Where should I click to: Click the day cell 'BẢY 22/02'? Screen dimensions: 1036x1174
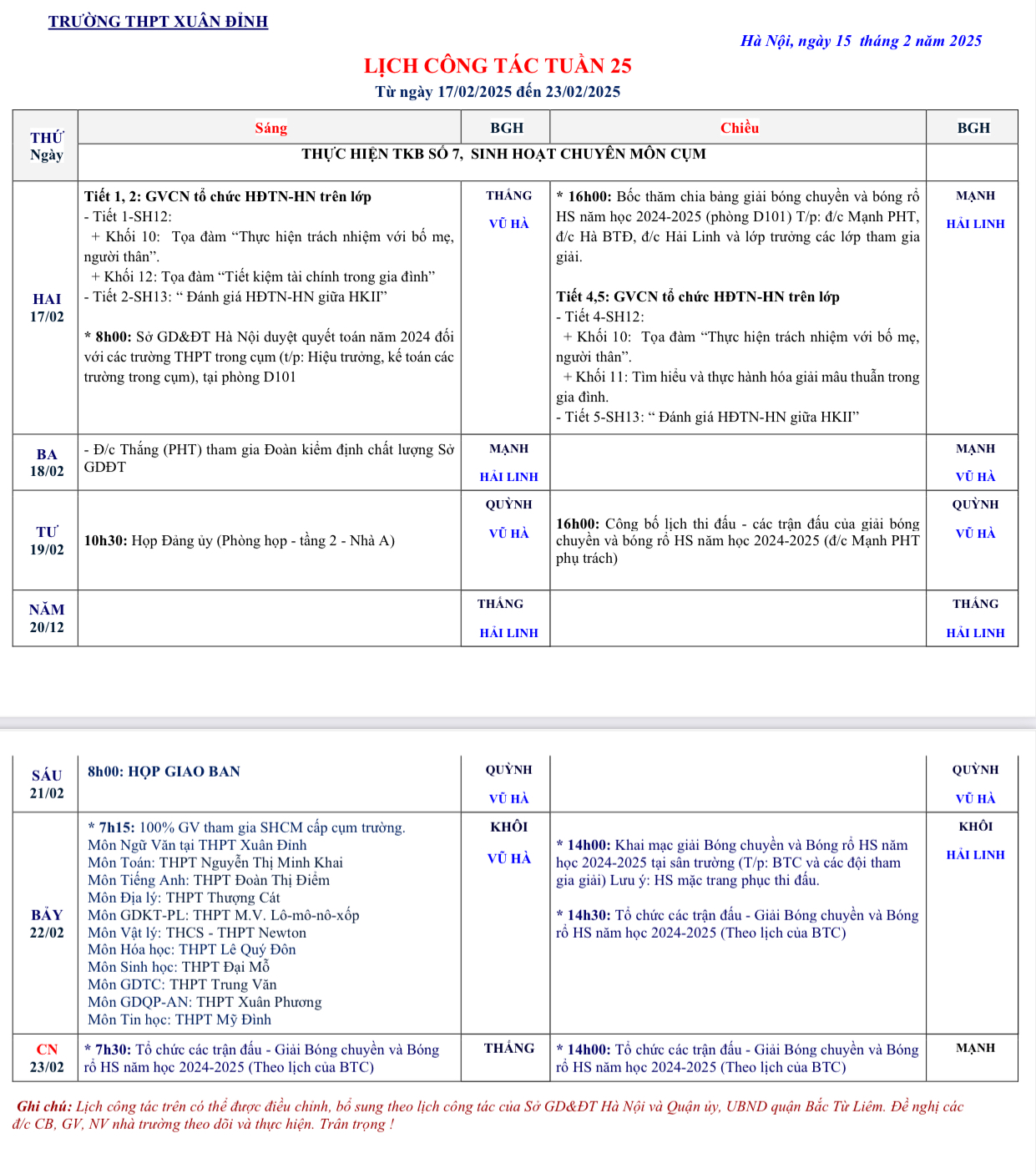(x=47, y=924)
